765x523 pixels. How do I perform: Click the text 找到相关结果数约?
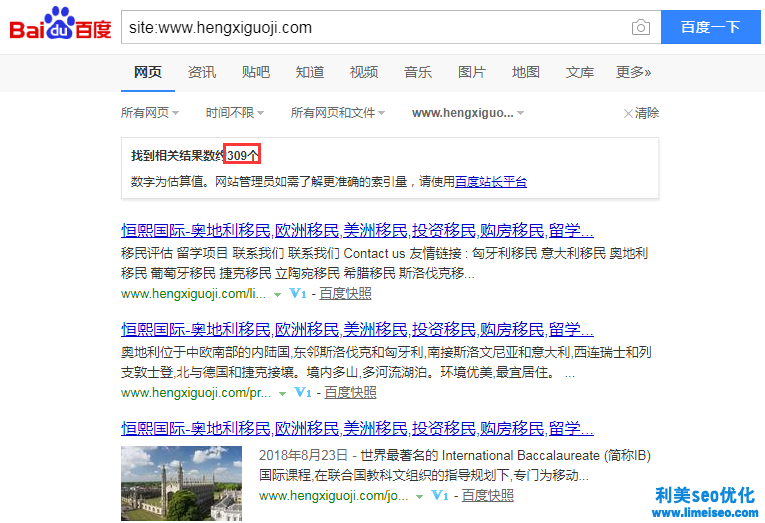178,156
